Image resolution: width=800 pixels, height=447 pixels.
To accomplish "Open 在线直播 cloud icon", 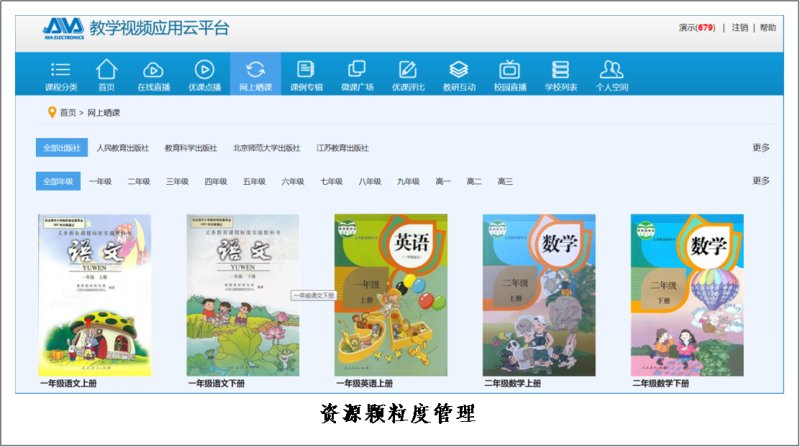I will coord(153,69).
